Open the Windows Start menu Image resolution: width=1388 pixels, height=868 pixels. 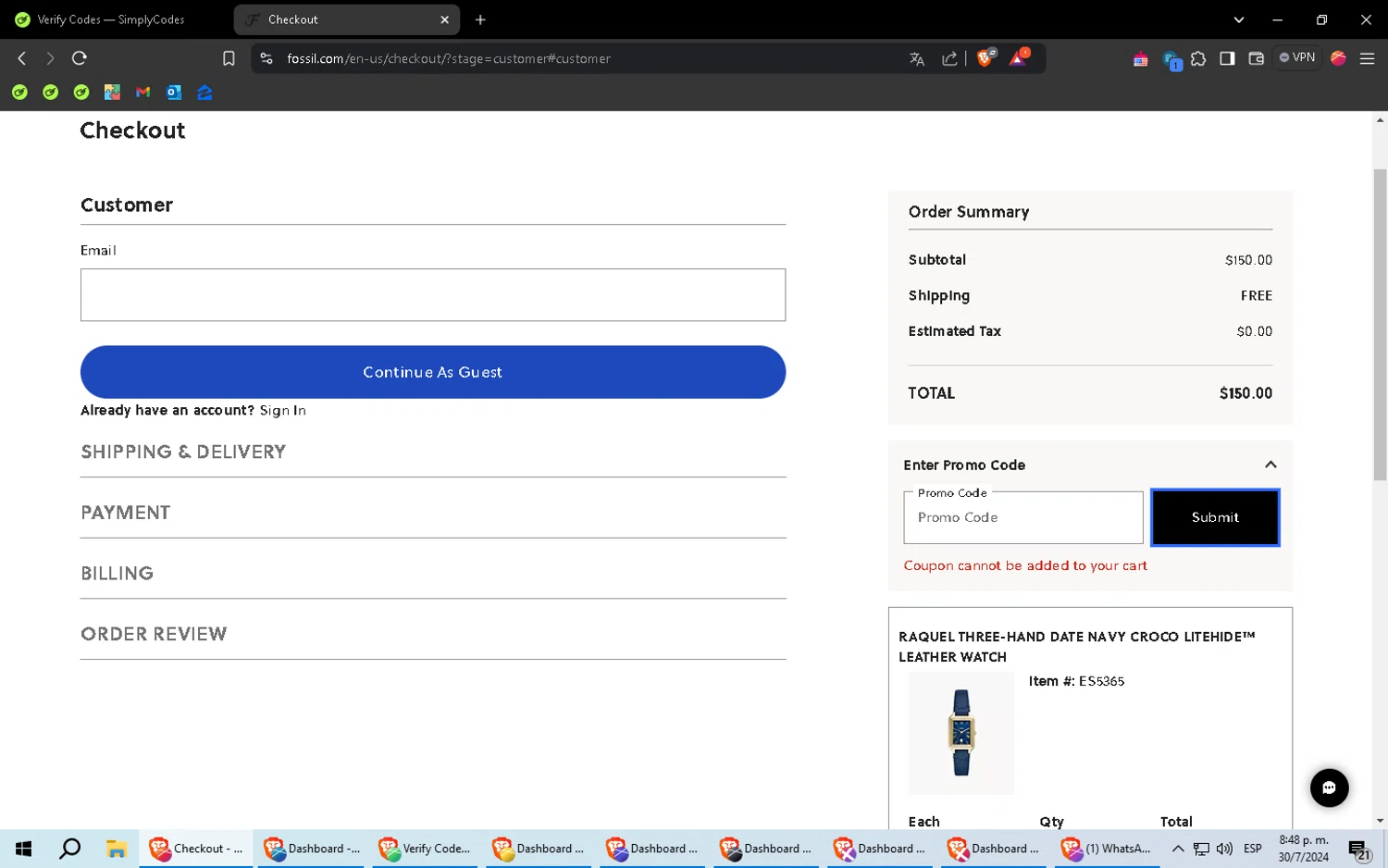(x=24, y=849)
